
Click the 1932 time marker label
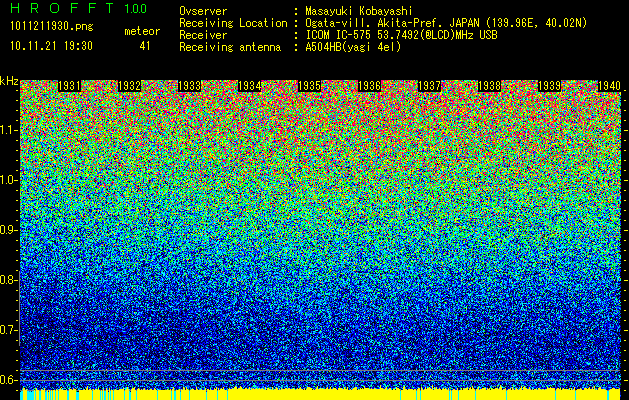tap(130, 86)
